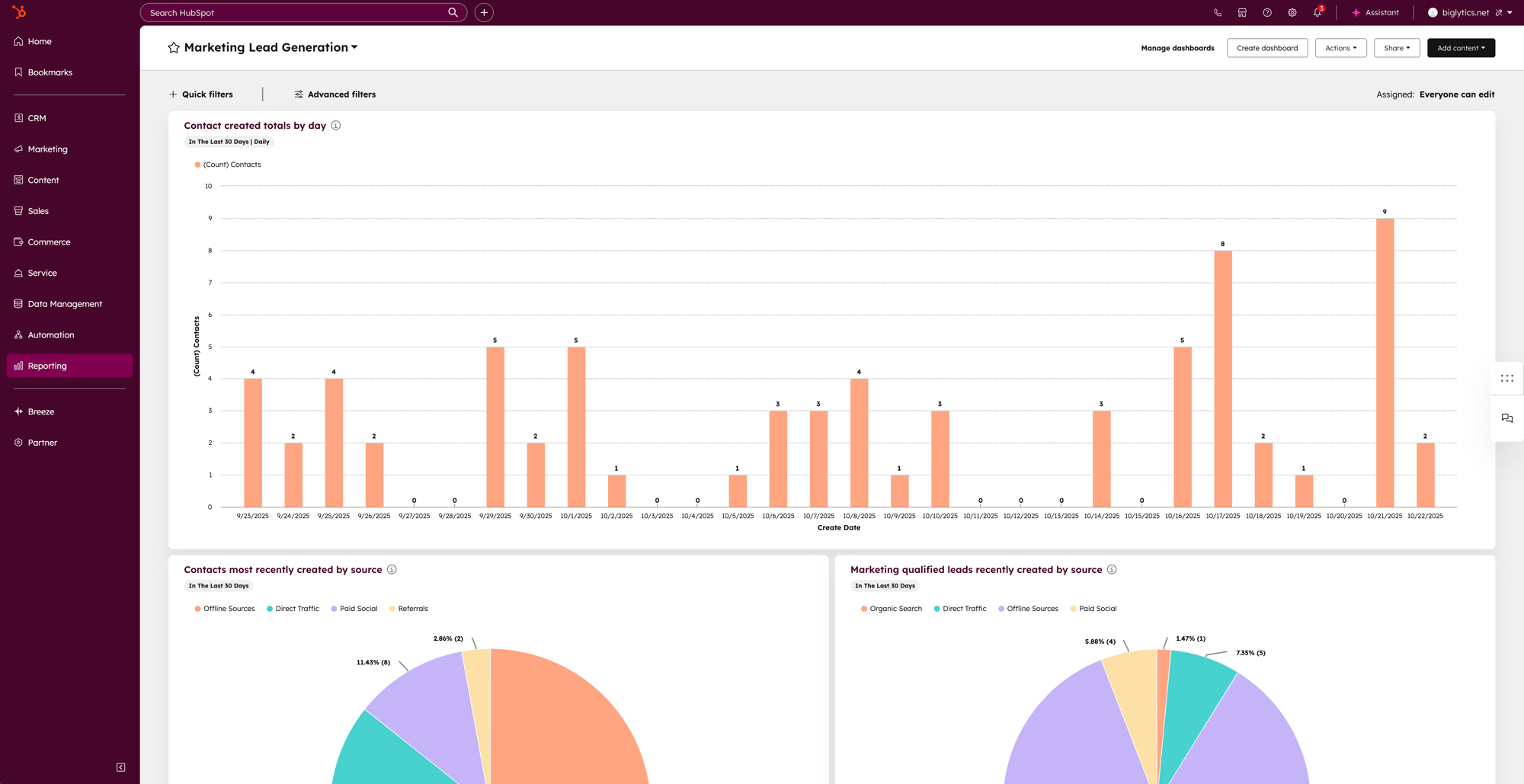Open the Help question mark icon
The width and height of the screenshot is (1524, 784).
pyautogui.click(x=1267, y=12)
